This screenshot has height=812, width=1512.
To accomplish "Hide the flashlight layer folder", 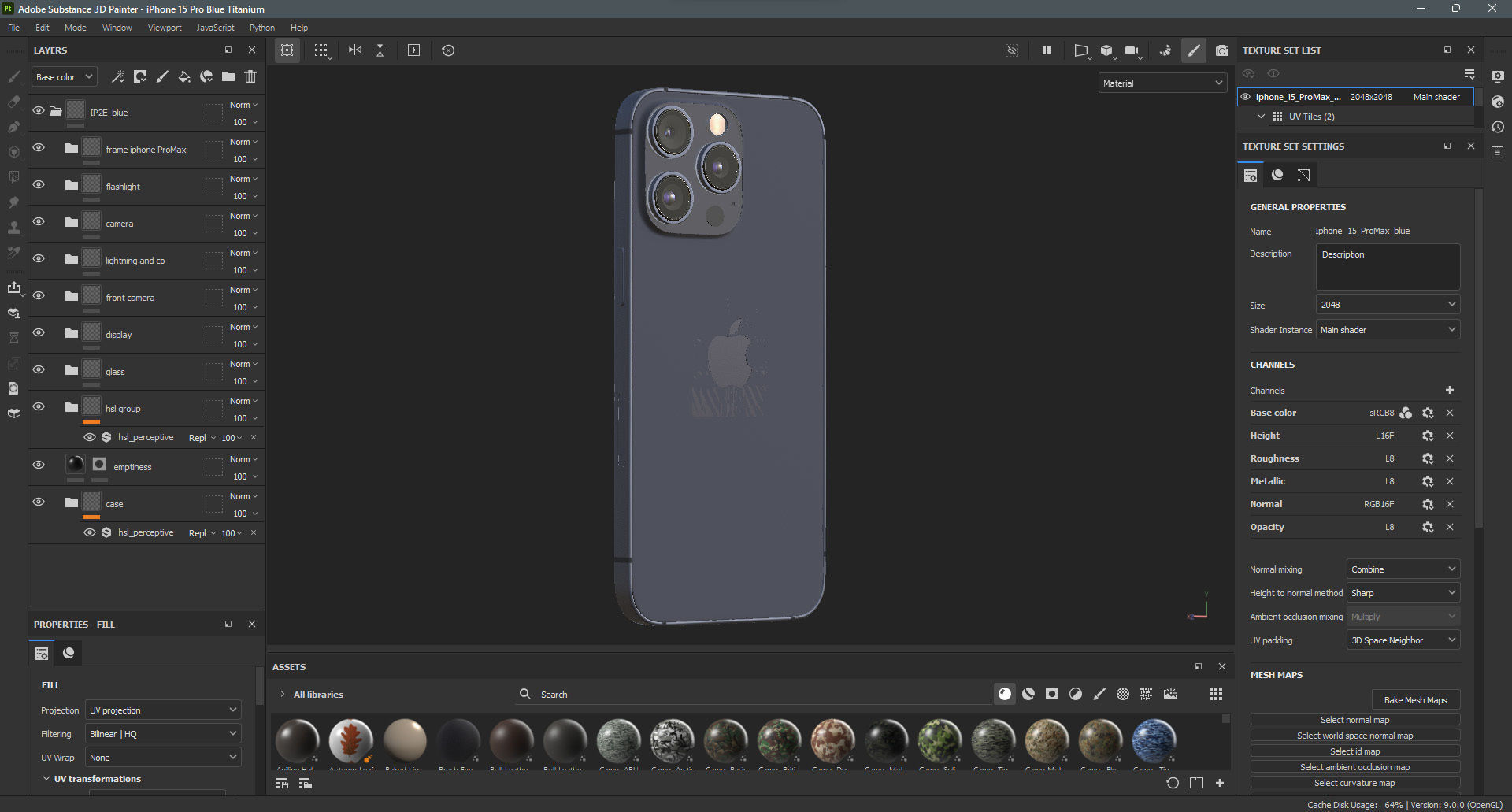I will click(39, 184).
